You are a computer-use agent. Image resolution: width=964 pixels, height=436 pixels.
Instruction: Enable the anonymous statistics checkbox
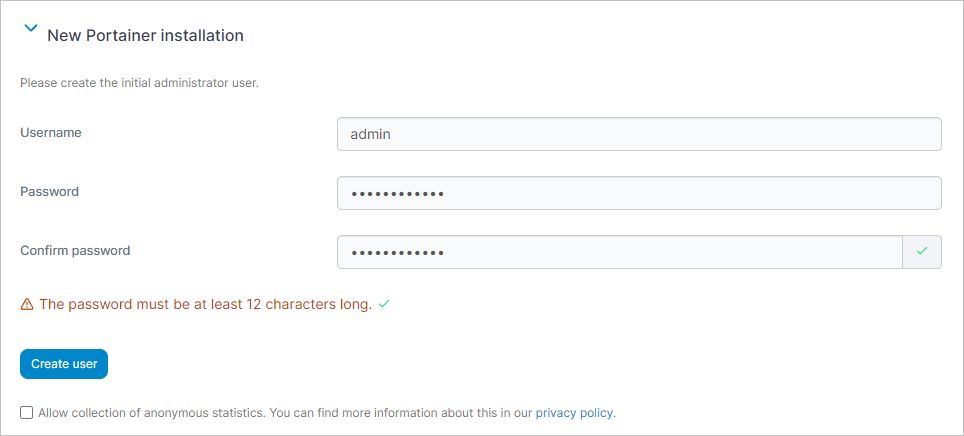[26, 413]
